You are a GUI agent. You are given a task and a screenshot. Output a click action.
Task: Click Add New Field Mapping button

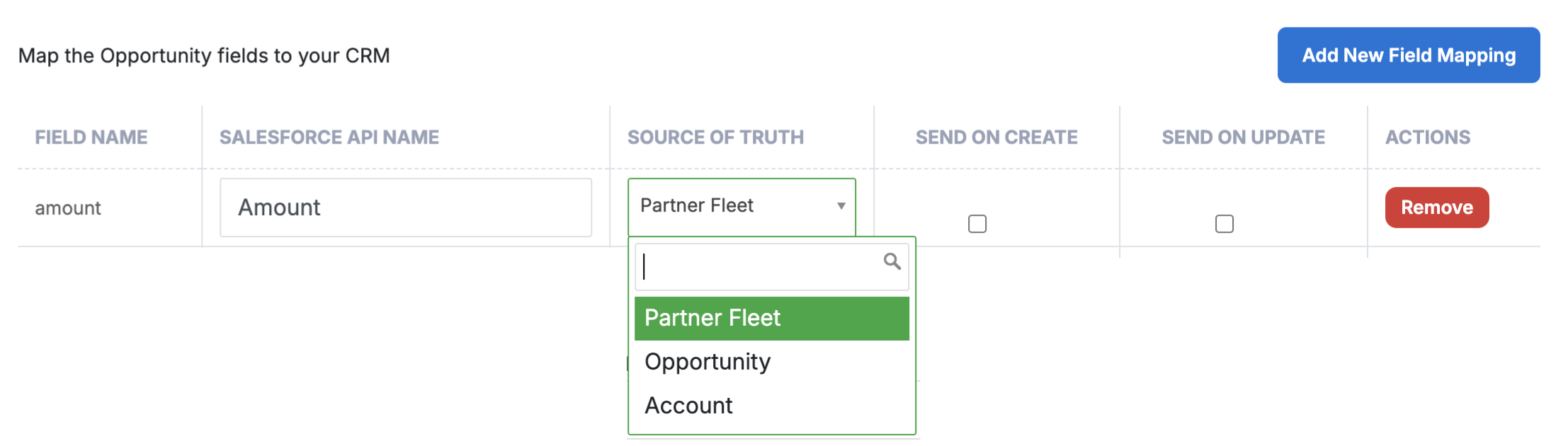1409,55
